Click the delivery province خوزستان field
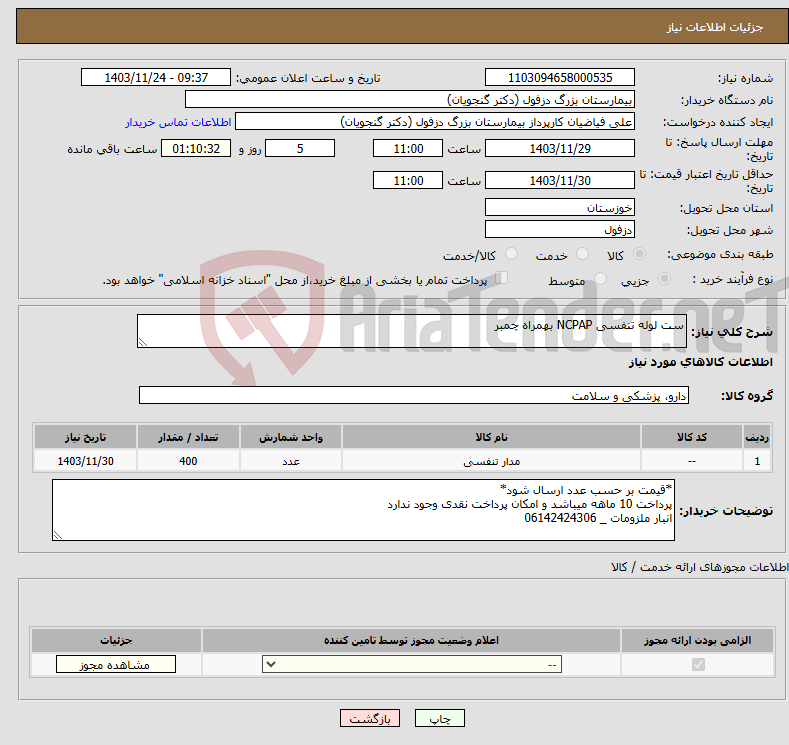 559,207
